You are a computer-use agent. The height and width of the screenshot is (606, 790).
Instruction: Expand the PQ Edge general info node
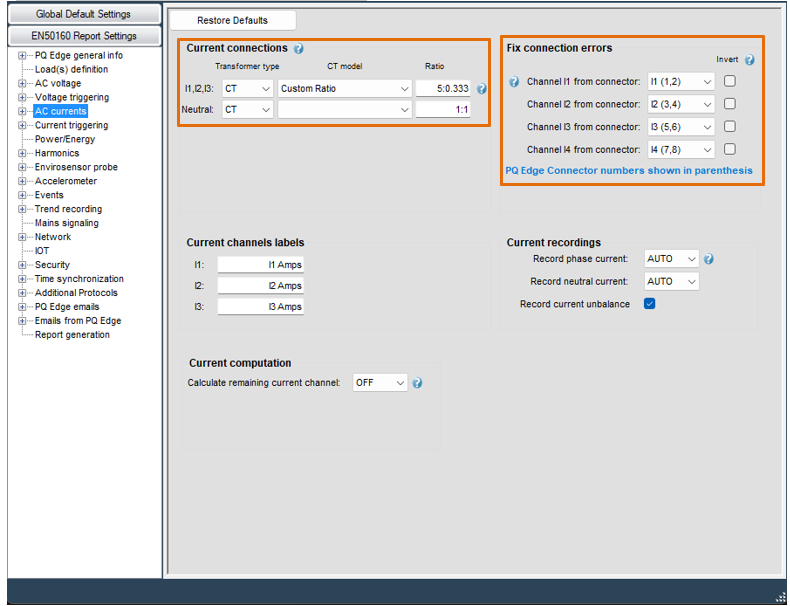click(x=22, y=55)
